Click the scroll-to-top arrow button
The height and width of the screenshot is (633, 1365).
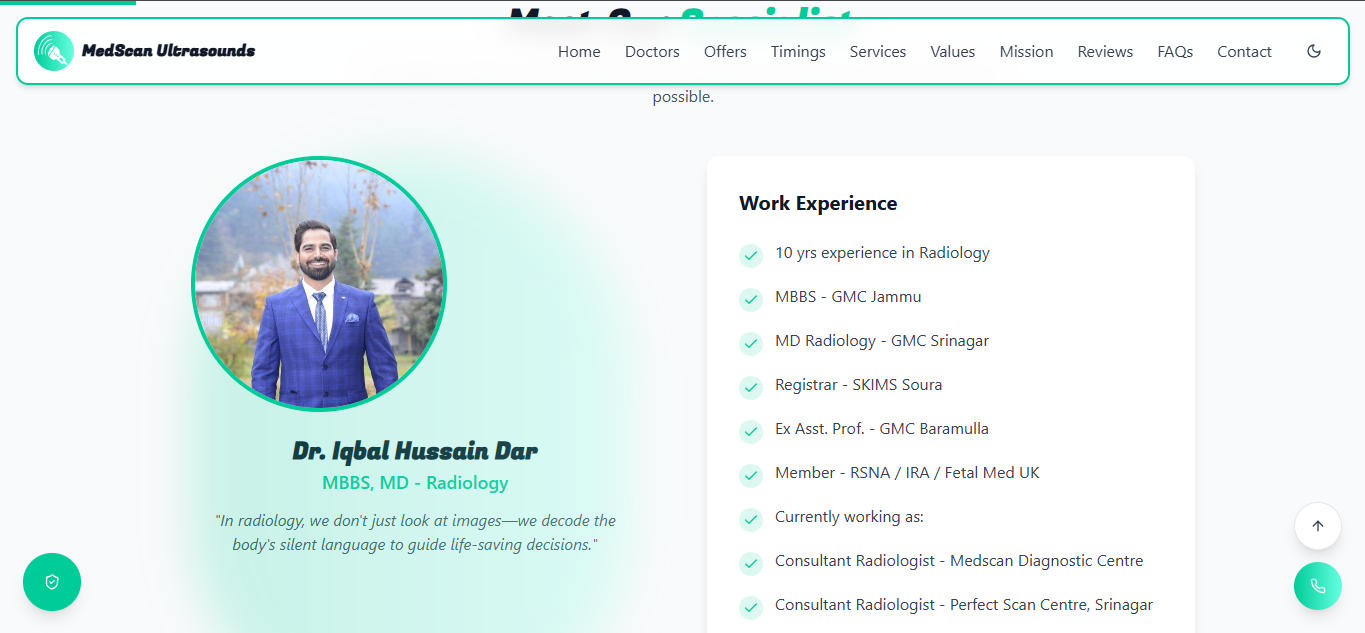pos(1317,526)
